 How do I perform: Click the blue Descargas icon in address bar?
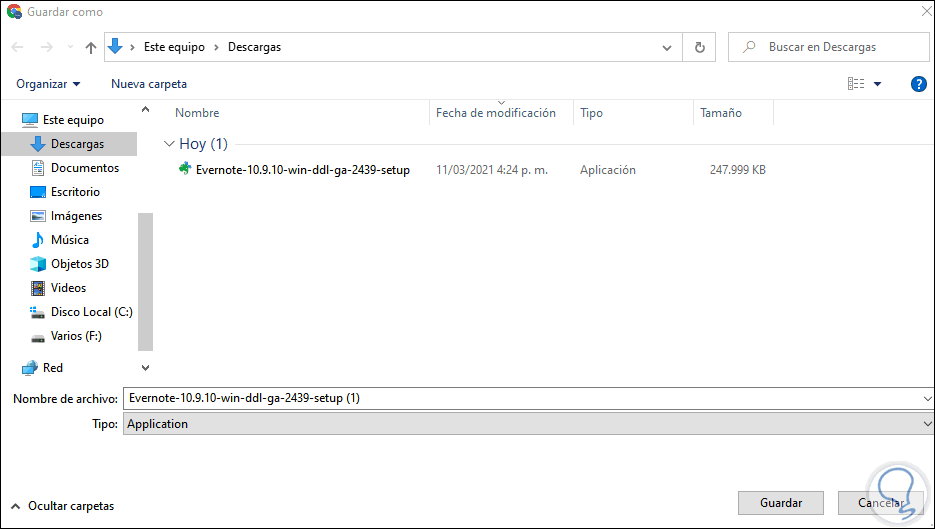tap(115, 47)
